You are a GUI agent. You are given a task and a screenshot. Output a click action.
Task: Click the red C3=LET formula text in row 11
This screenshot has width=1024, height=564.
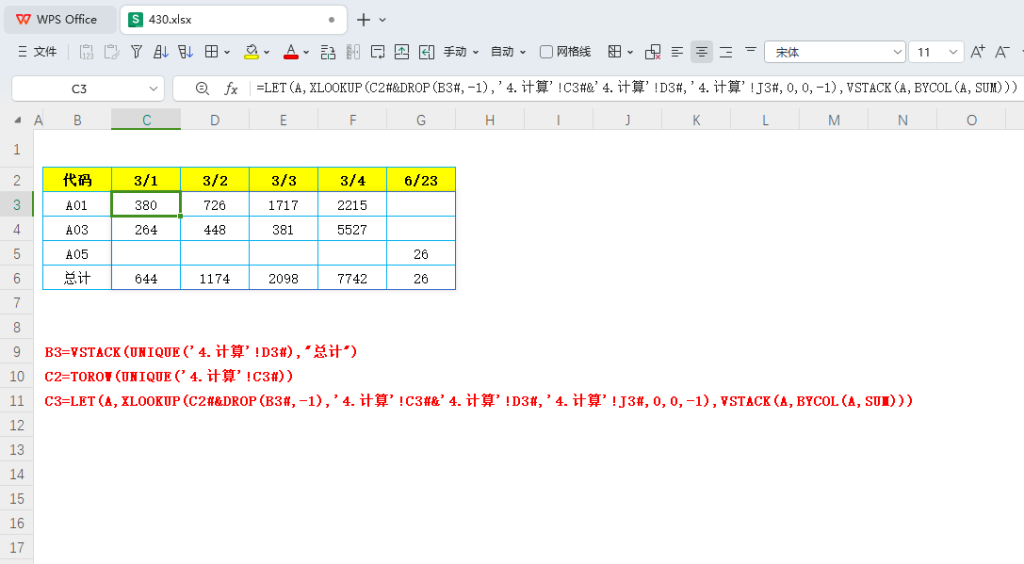point(479,401)
